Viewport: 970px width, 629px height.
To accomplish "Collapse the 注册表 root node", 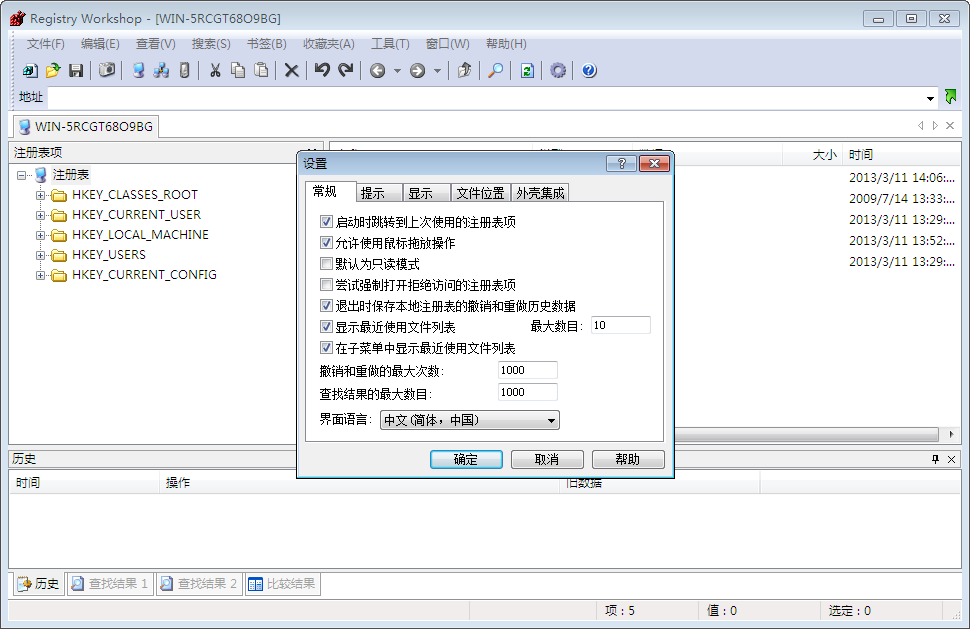I will click(x=22, y=175).
